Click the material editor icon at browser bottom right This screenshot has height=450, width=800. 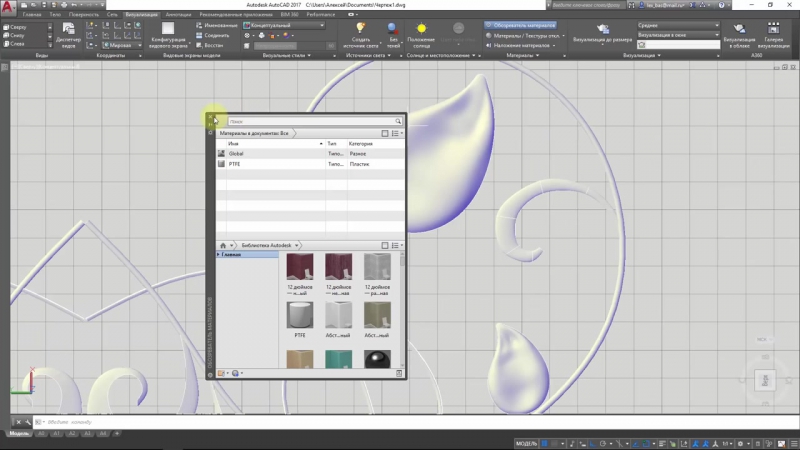pyautogui.click(x=399, y=373)
